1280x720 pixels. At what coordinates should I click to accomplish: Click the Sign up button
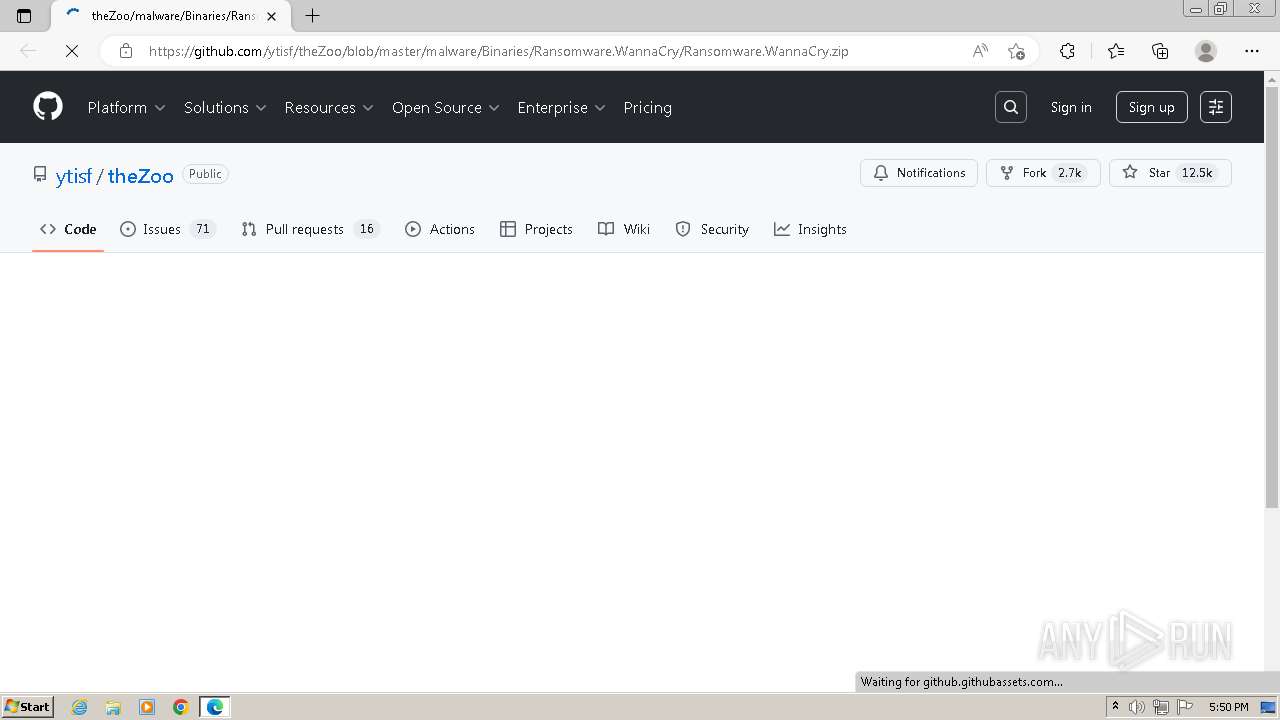pyautogui.click(x=1152, y=107)
